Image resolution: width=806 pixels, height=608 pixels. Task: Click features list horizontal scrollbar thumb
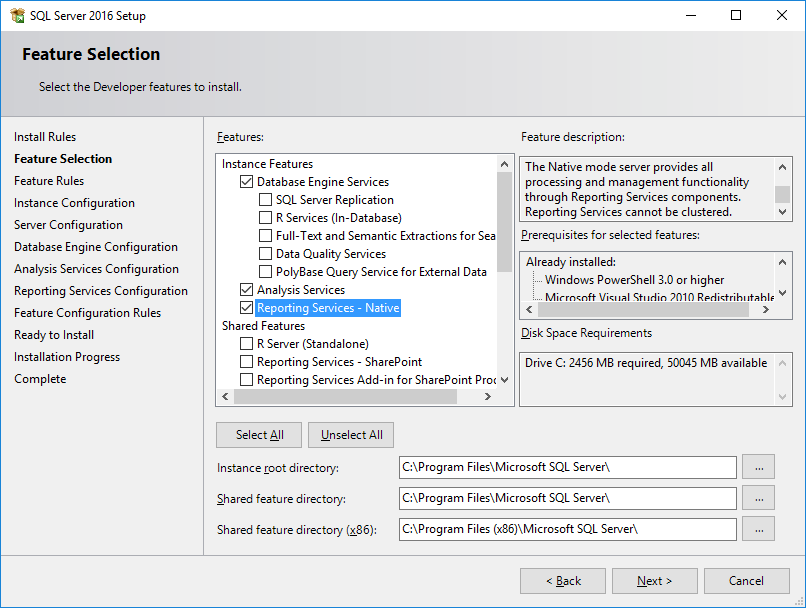tap(345, 396)
